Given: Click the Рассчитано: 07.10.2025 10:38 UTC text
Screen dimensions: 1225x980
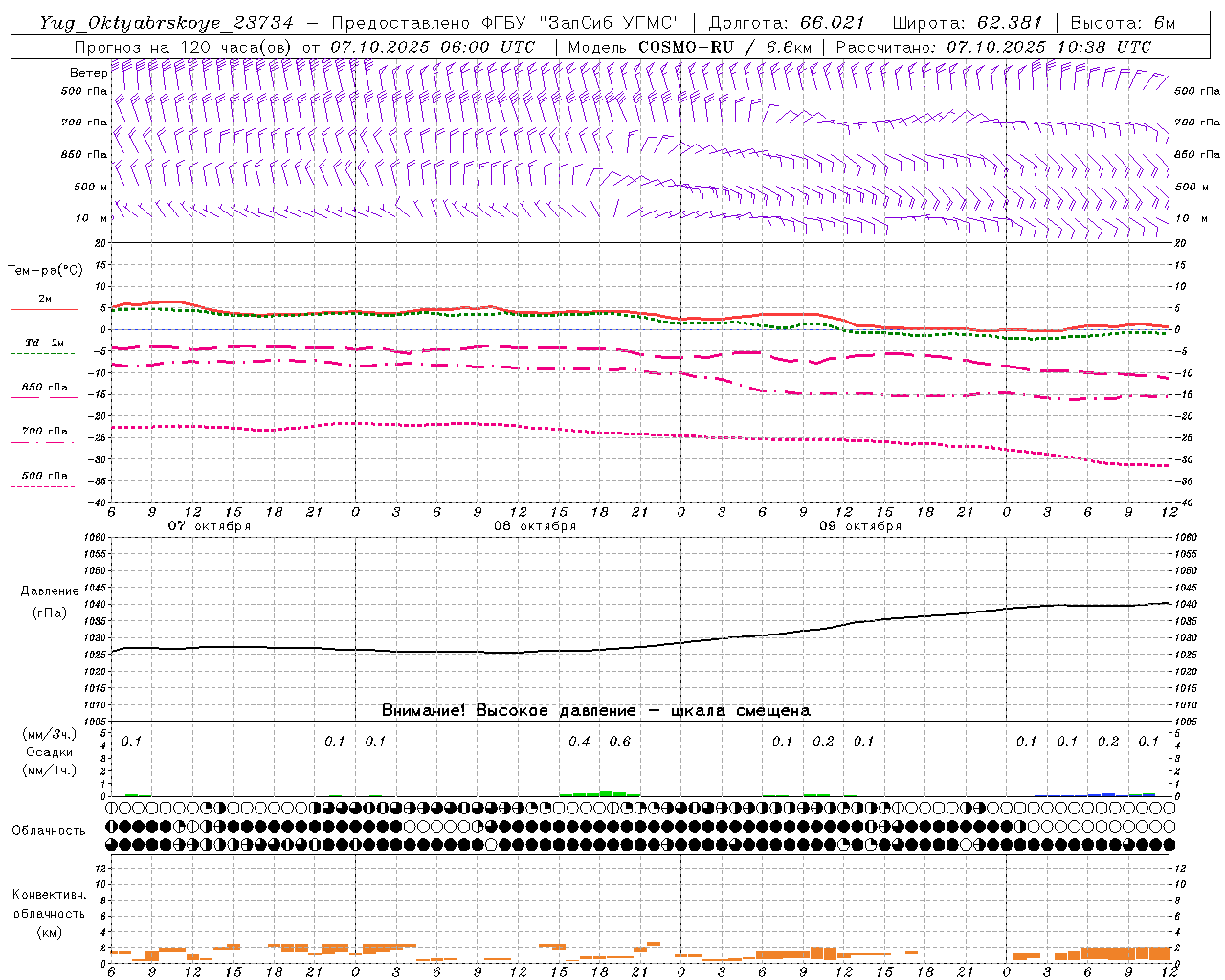Looking at the screenshot, I should (993, 46).
